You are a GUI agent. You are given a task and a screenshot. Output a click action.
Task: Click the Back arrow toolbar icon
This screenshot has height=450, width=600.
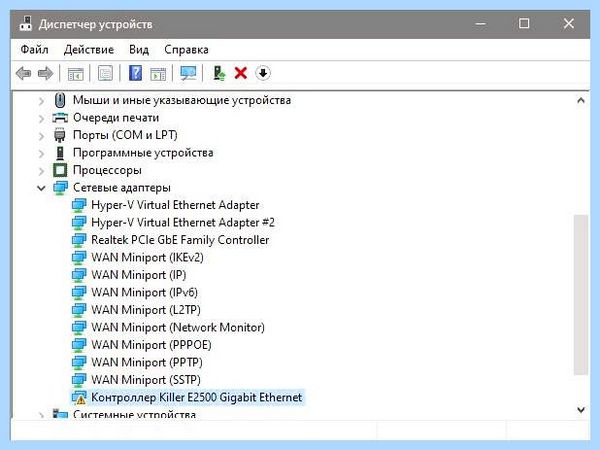pos(23,73)
